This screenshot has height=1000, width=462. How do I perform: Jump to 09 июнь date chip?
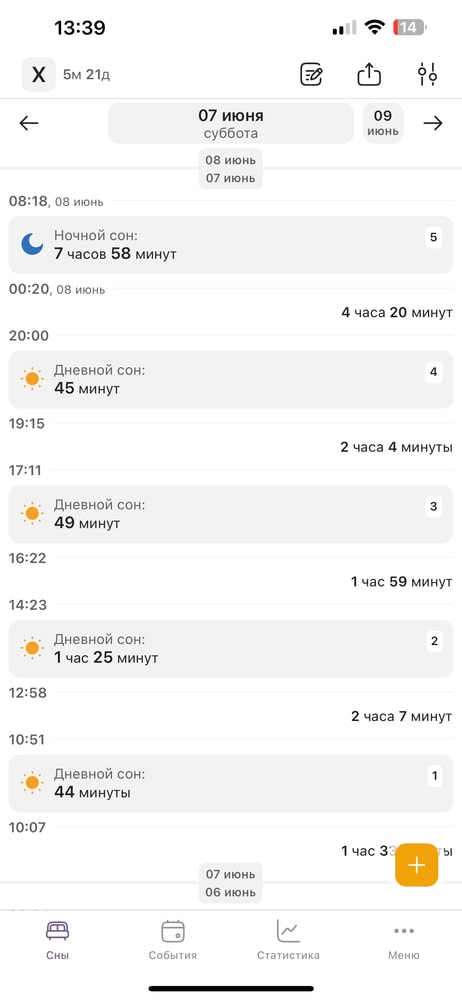point(383,123)
